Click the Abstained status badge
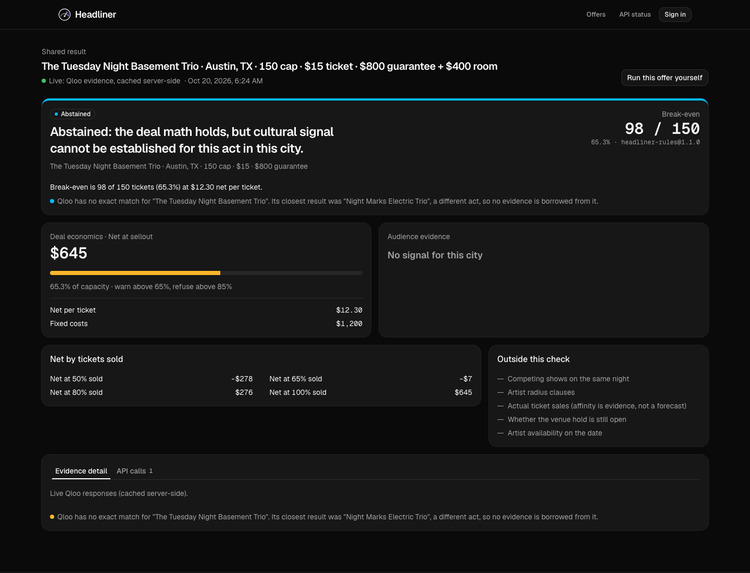750x573 pixels. 72,114
